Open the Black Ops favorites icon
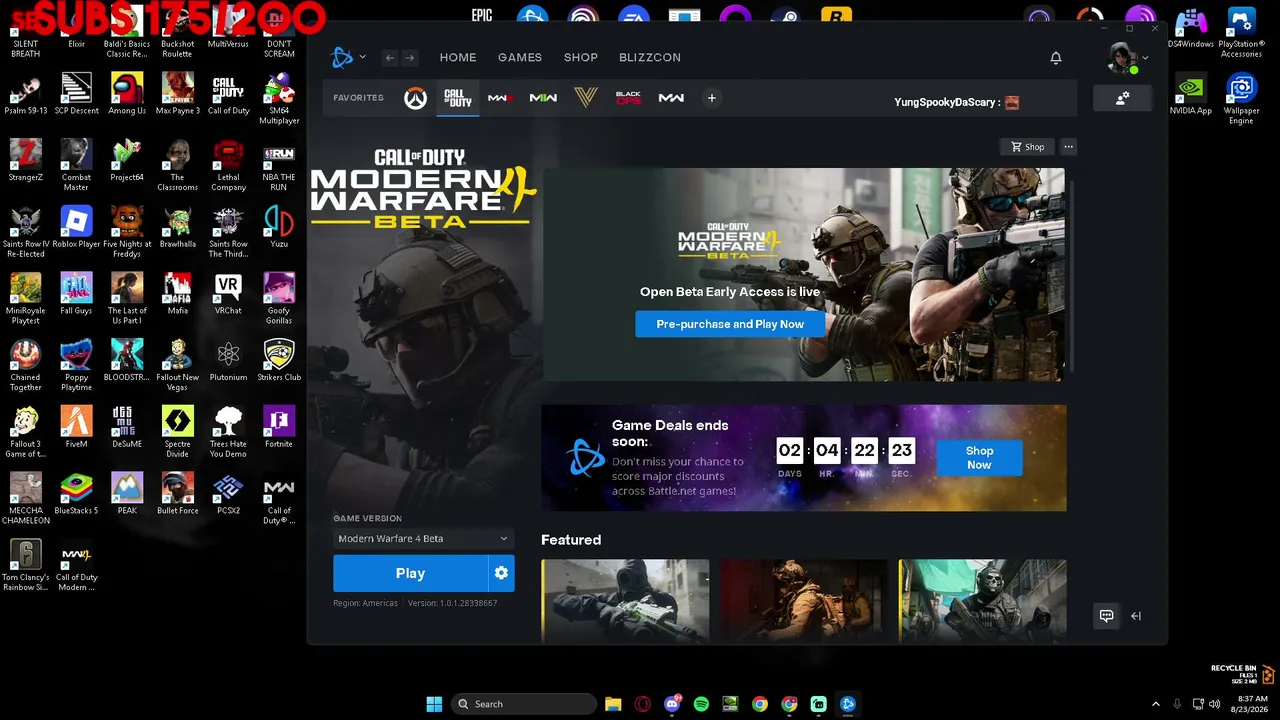Viewport: 1280px width, 720px height. (x=628, y=98)
